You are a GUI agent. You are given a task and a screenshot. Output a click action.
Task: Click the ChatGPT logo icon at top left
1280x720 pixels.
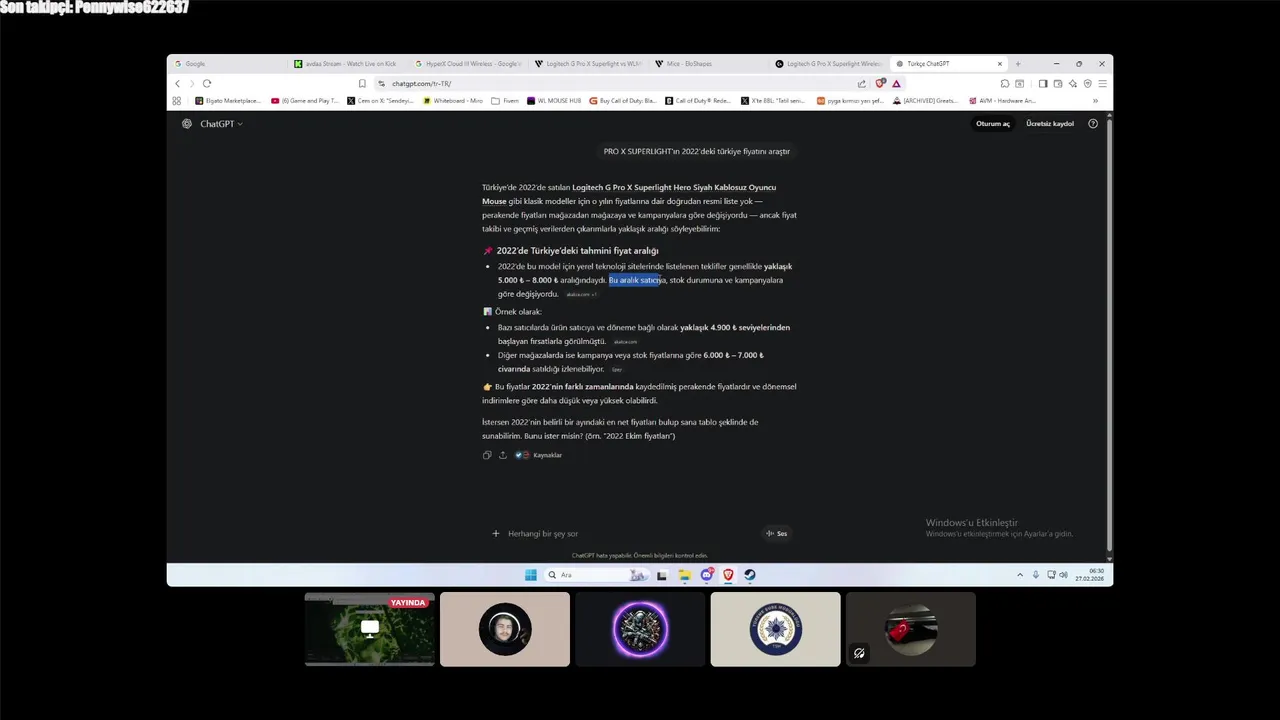[187, 124]
